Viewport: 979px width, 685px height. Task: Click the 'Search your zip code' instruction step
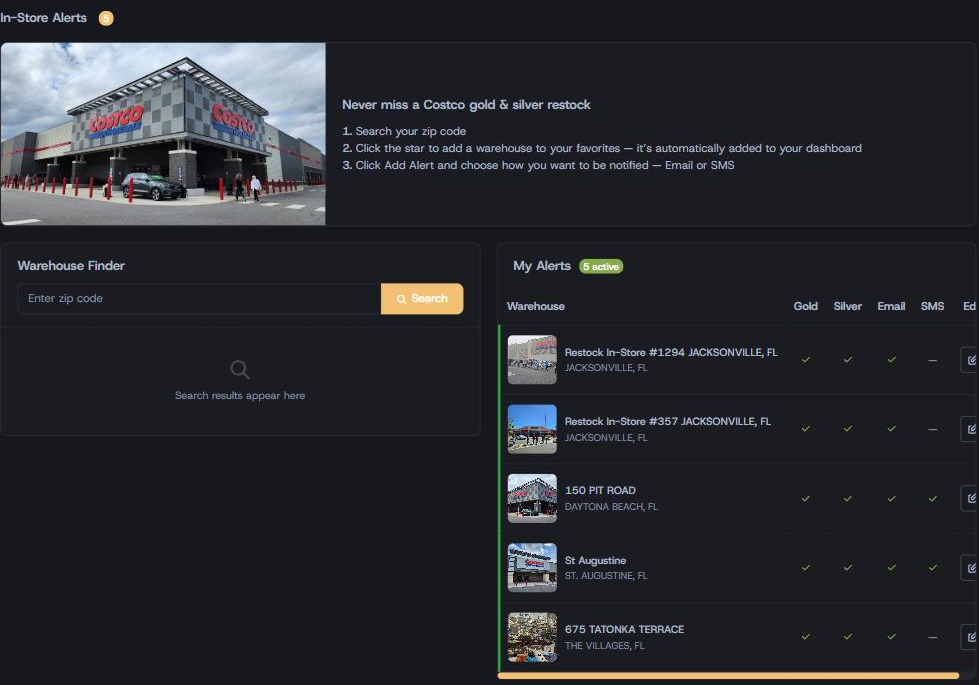coord(404,131)
